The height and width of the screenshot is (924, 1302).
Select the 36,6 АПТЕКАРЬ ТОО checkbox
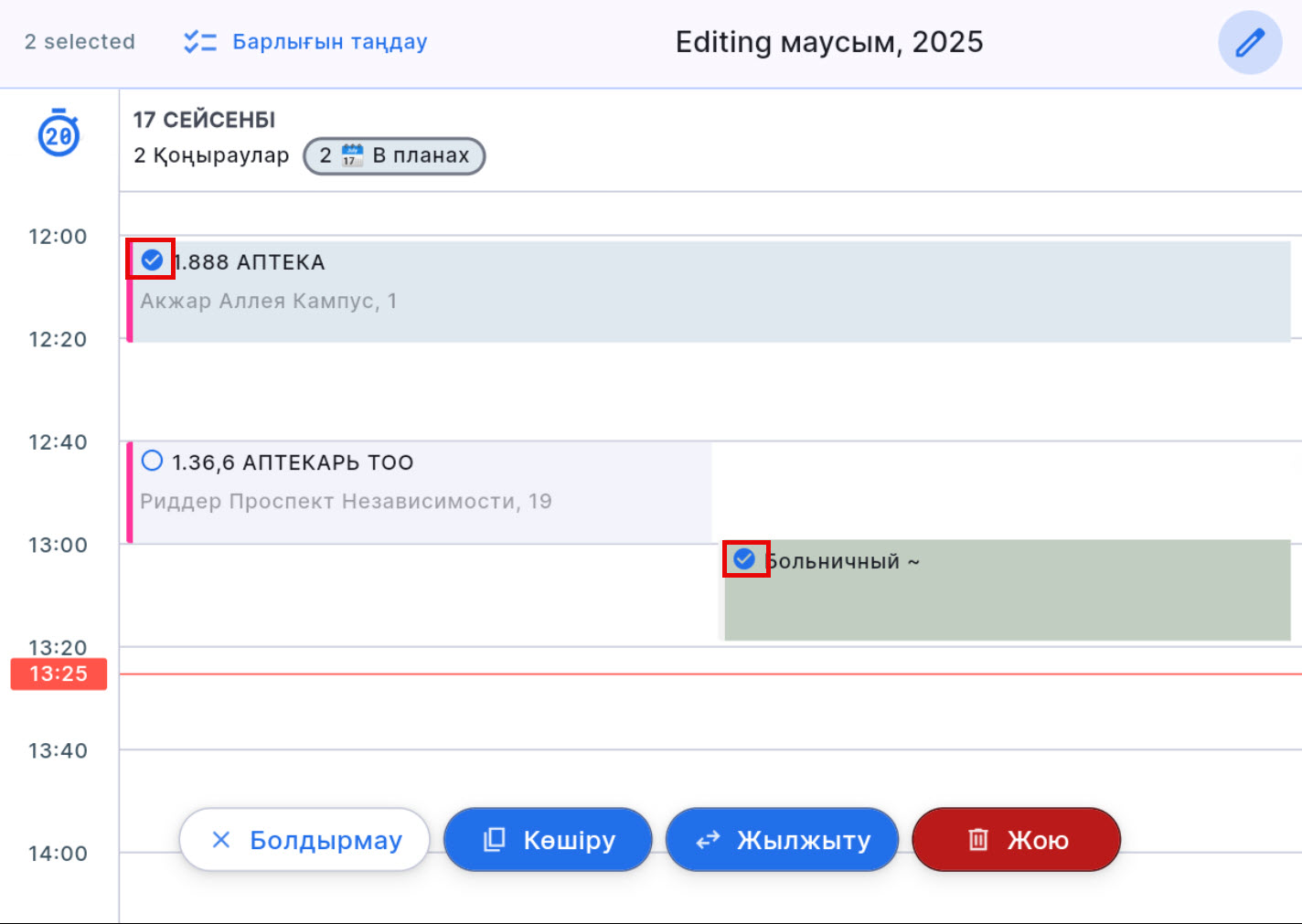(x=152, y=461)
